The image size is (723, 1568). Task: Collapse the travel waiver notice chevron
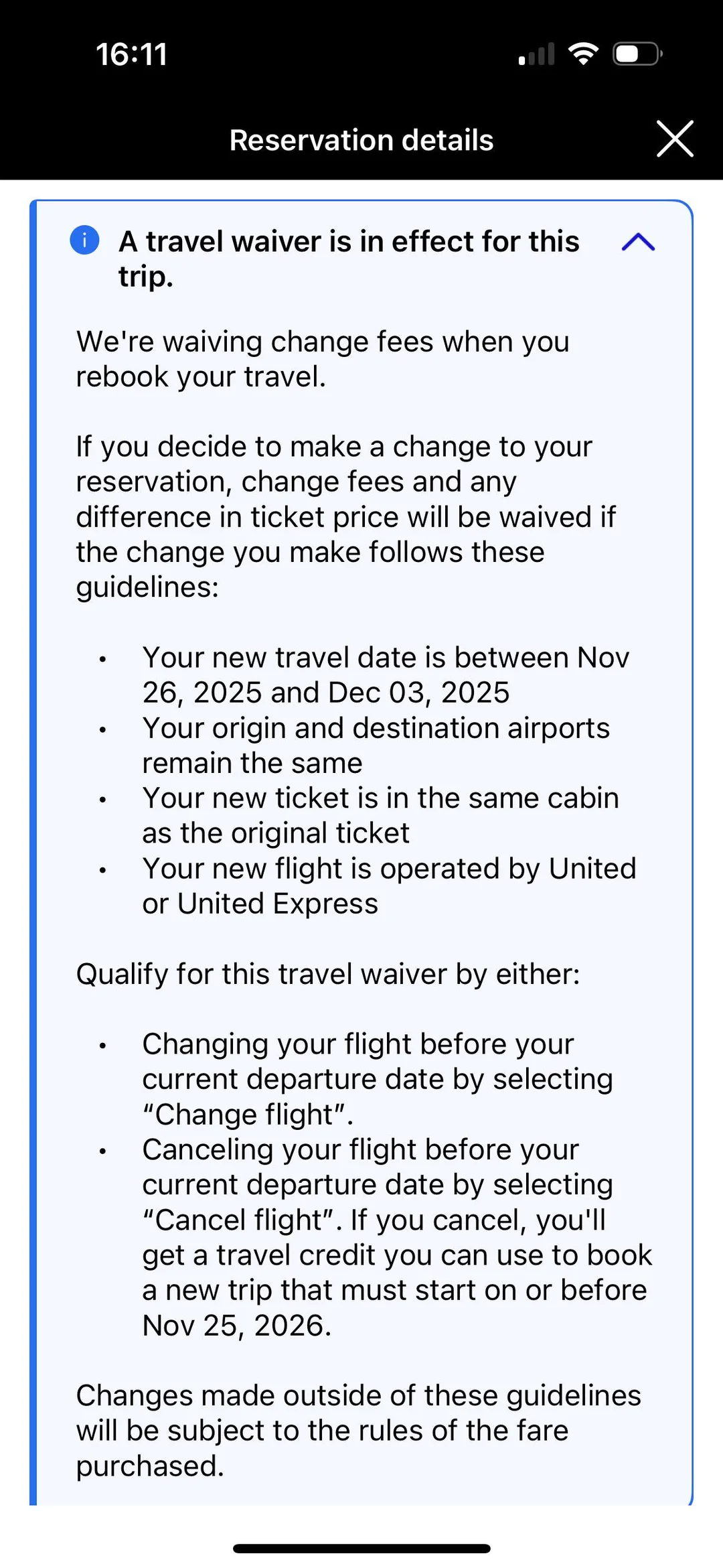pos(638,242)
